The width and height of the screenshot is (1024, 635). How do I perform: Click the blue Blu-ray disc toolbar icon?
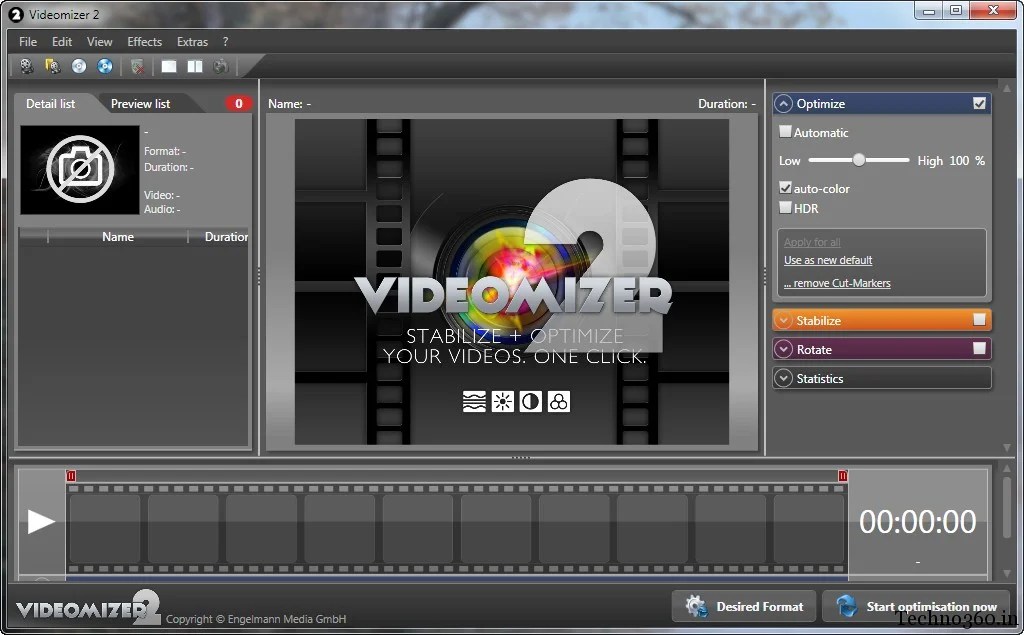tap(104, 66)
